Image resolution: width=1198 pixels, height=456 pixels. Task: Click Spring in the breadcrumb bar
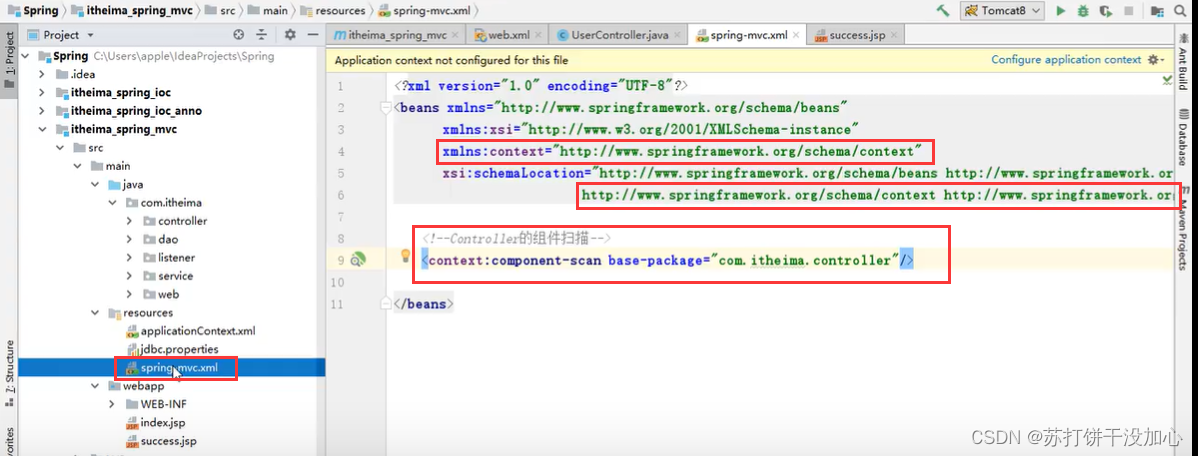[34, 11]
